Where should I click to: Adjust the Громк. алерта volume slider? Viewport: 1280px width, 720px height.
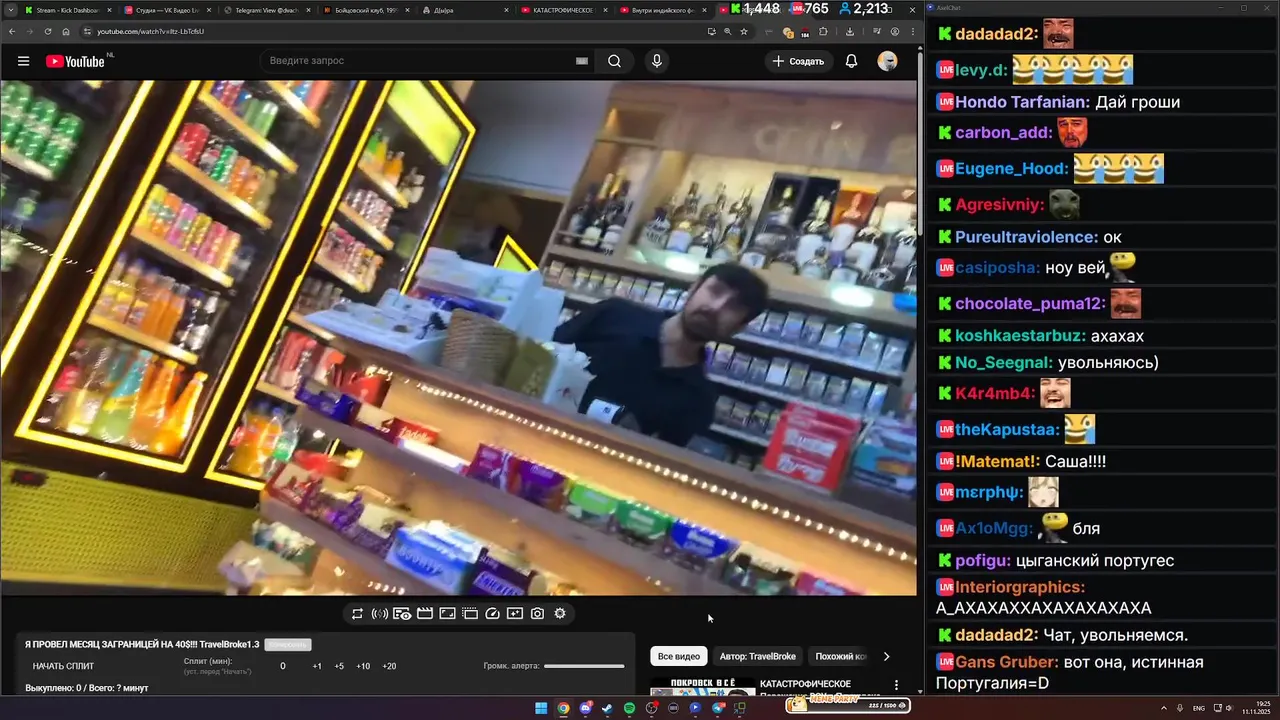[584, 666]
